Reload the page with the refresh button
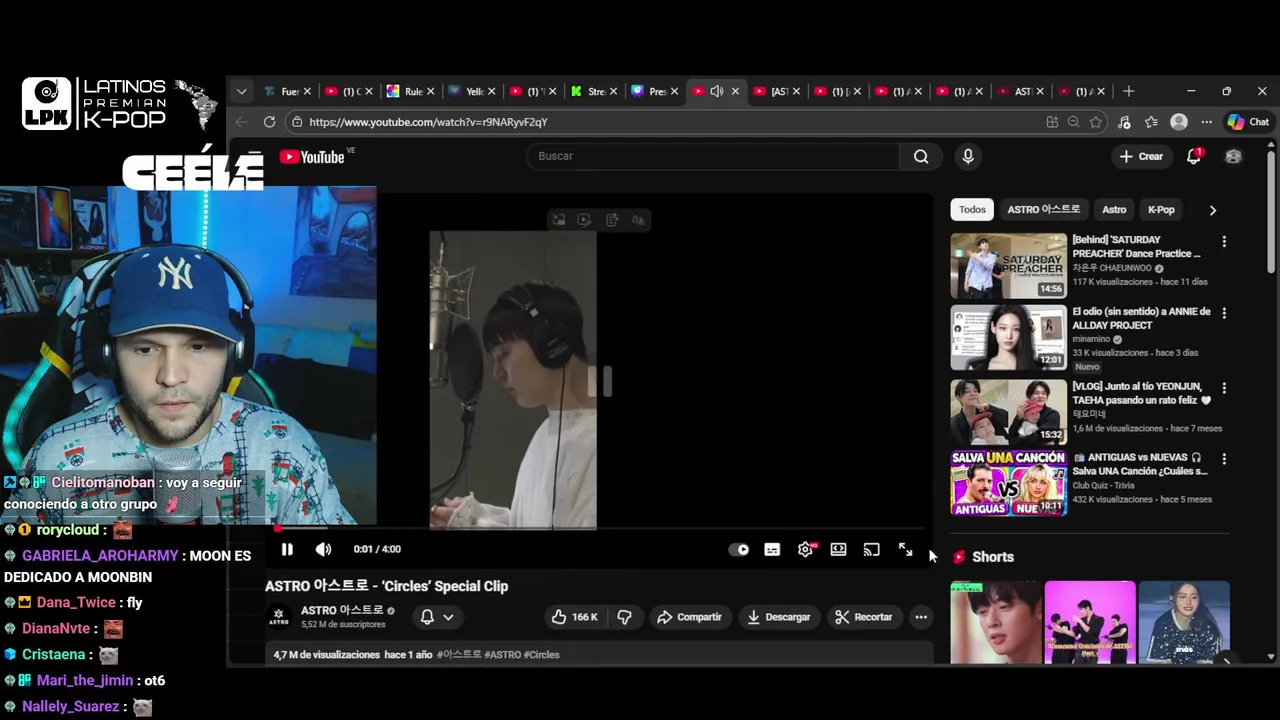1280x720 pixels. point(269,122)
